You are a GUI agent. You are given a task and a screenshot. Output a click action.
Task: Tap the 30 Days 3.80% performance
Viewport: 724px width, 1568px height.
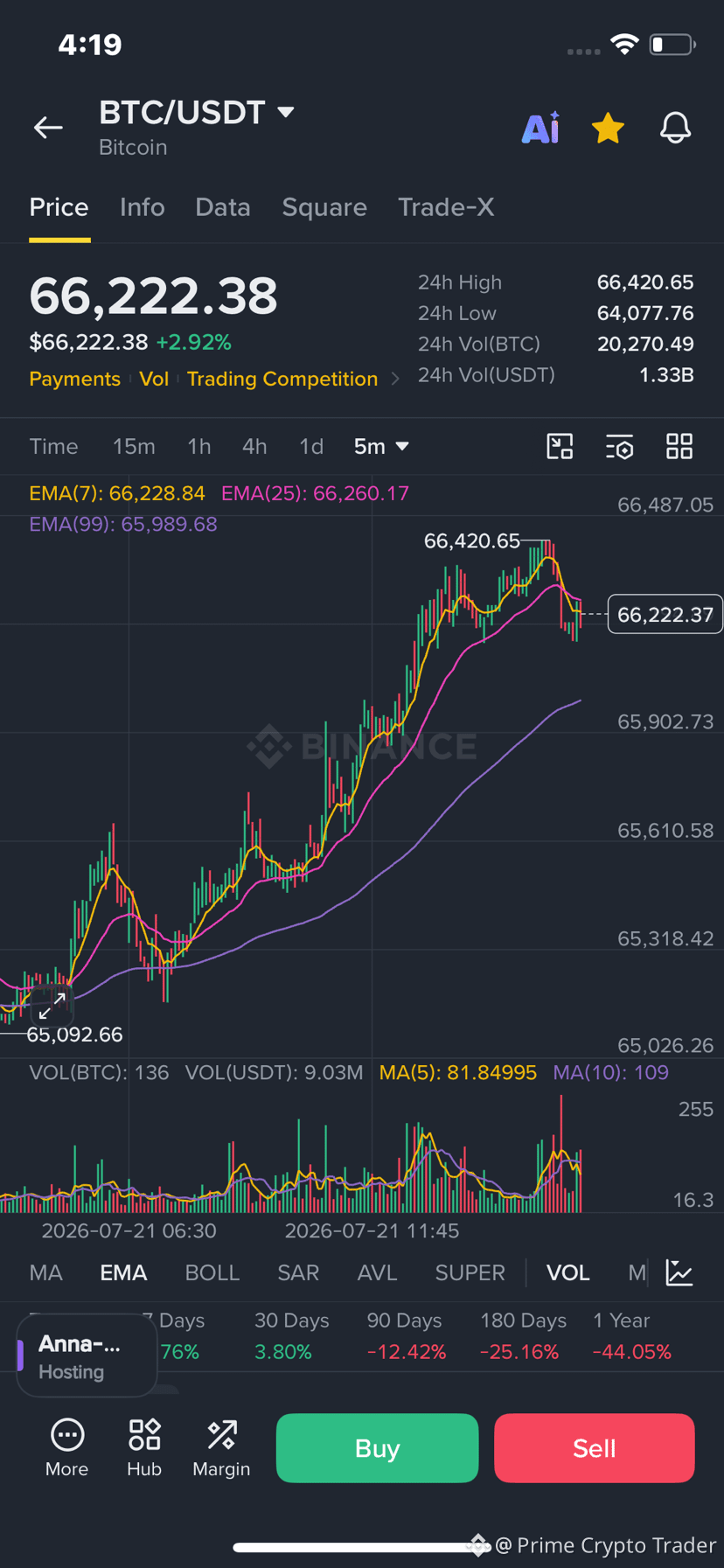click(291, 1336)
